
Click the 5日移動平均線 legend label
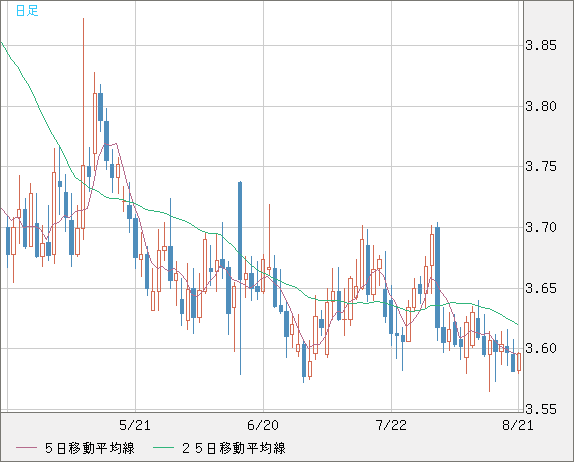tap(90, 448)
